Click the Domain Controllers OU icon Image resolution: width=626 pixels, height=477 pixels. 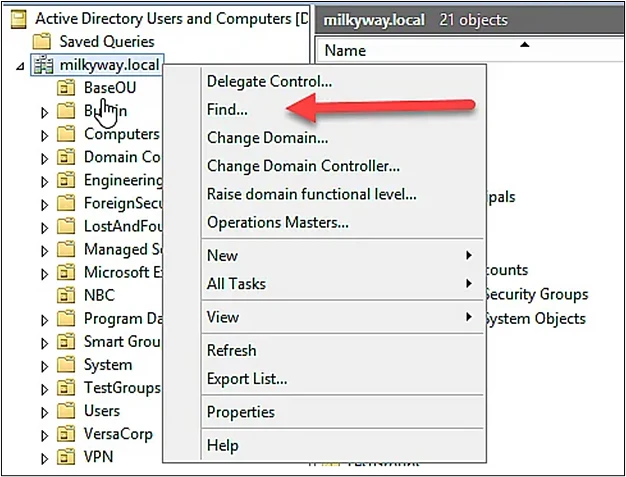click(66, 157)
